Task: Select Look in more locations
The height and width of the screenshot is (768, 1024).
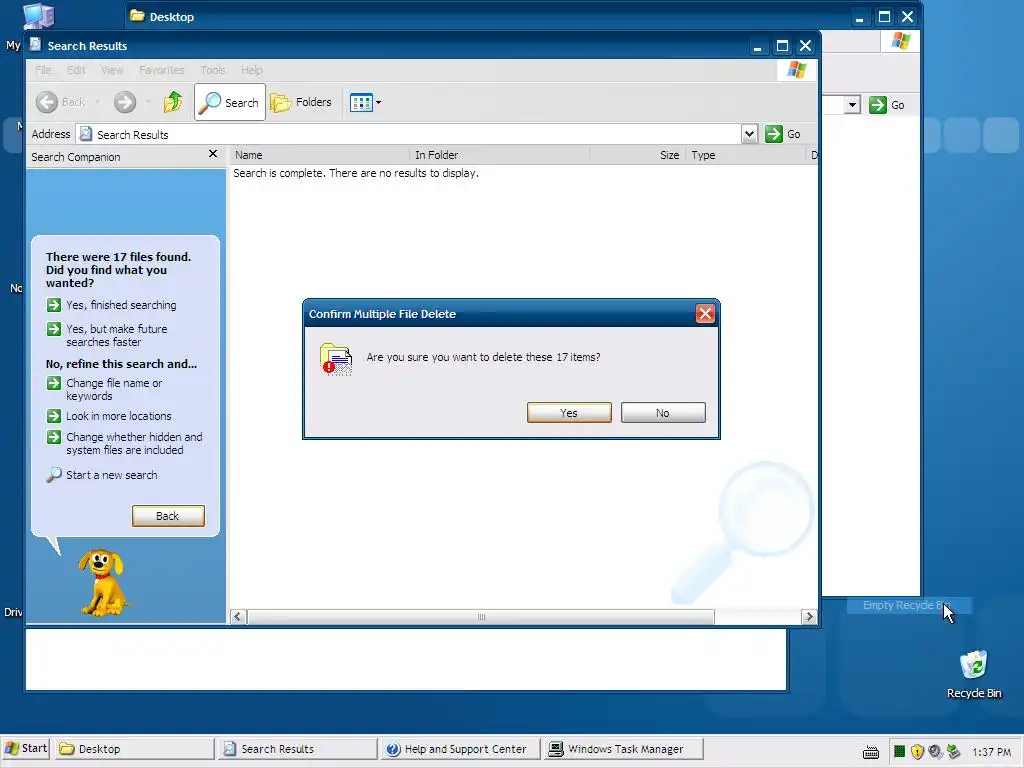Action: [x=109, y=416]
